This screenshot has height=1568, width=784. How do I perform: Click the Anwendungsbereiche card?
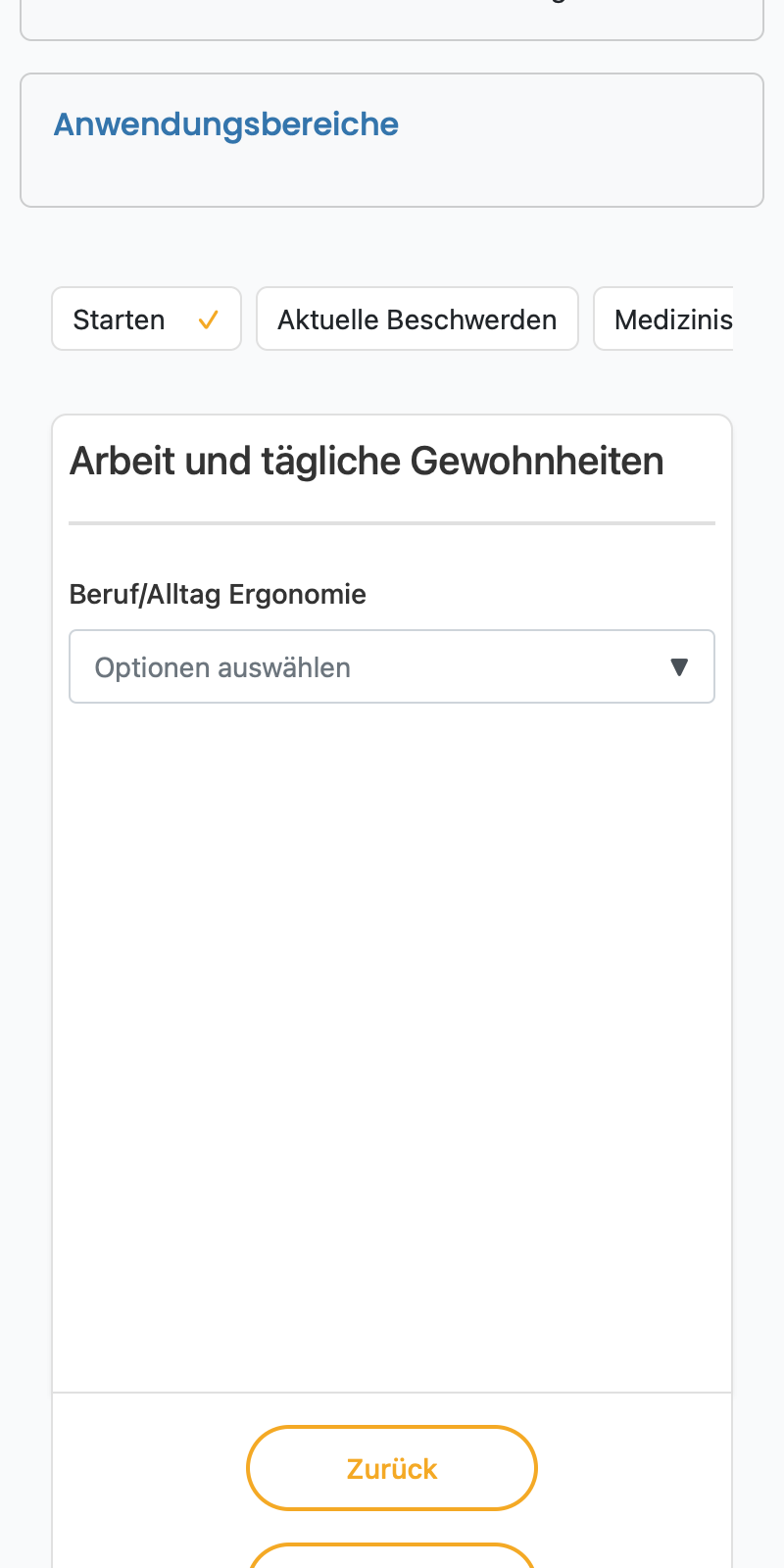pos(392,140)
